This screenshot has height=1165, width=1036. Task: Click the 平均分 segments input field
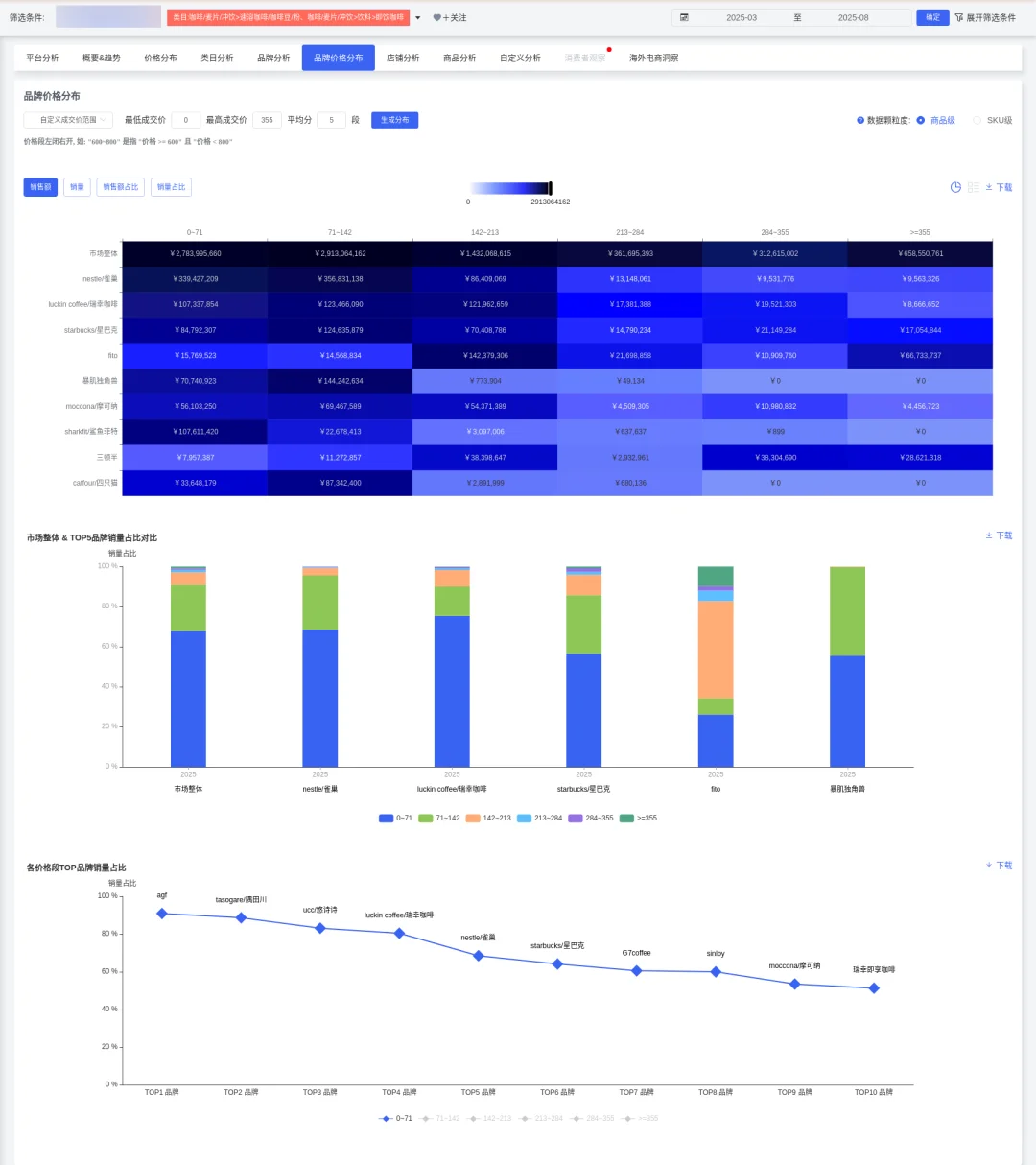331,120
